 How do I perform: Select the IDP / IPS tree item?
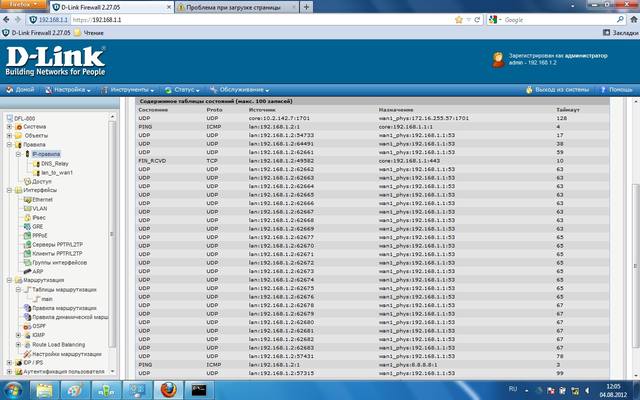[33, 363]
